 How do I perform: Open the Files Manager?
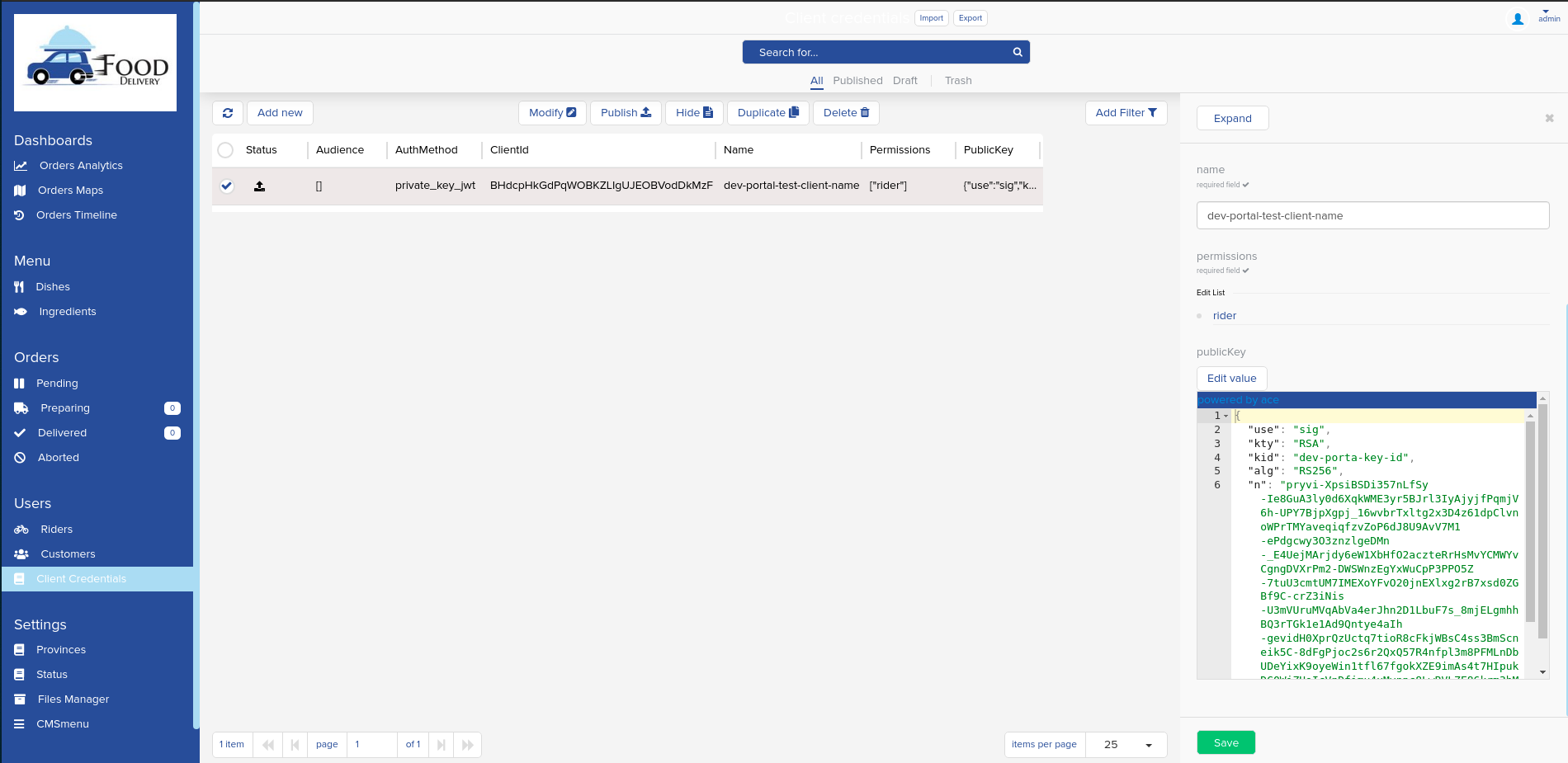(73, 699)
